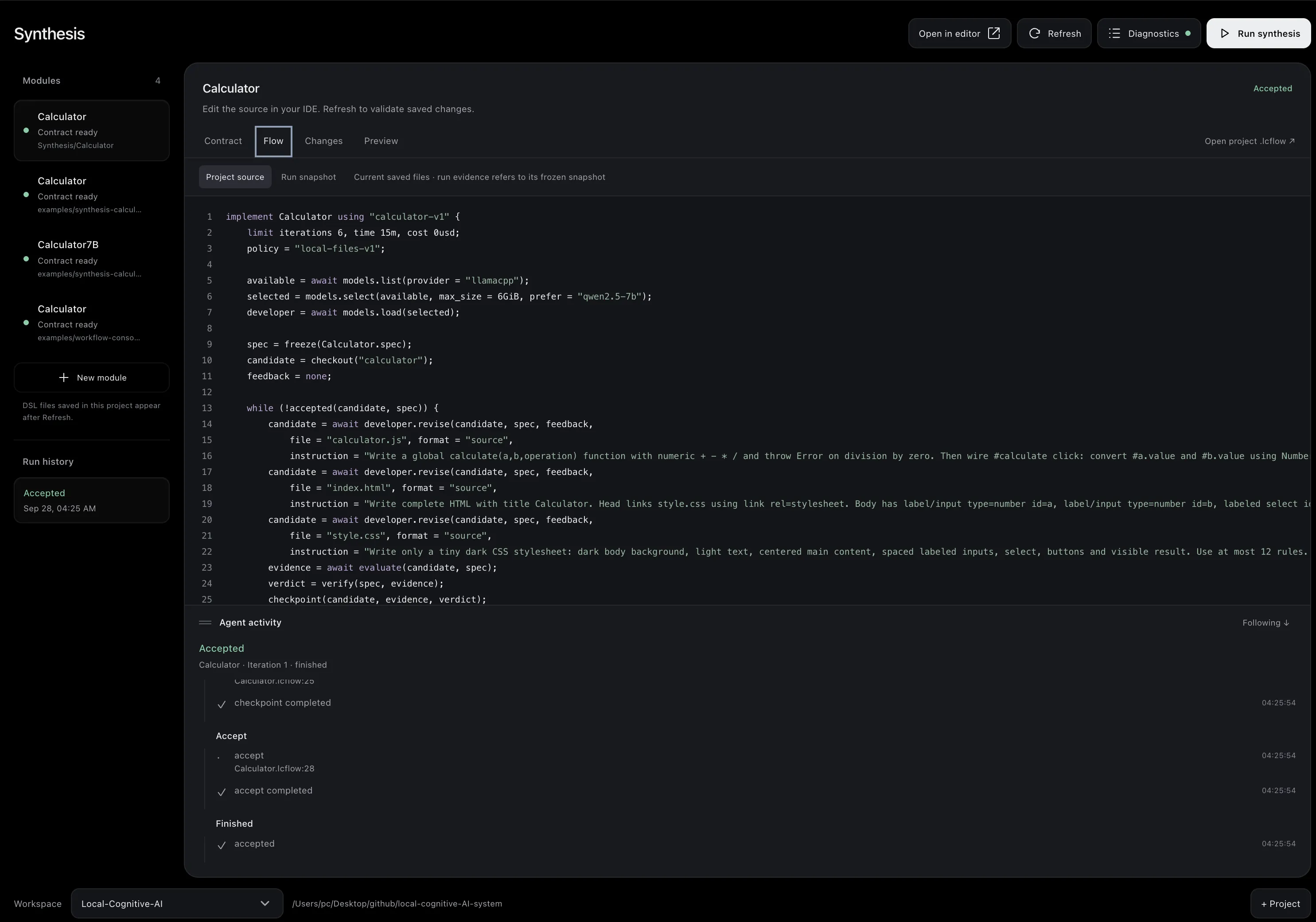Click the + Project button
This screenshot has height=922, width=1316.
point(1281,904)
